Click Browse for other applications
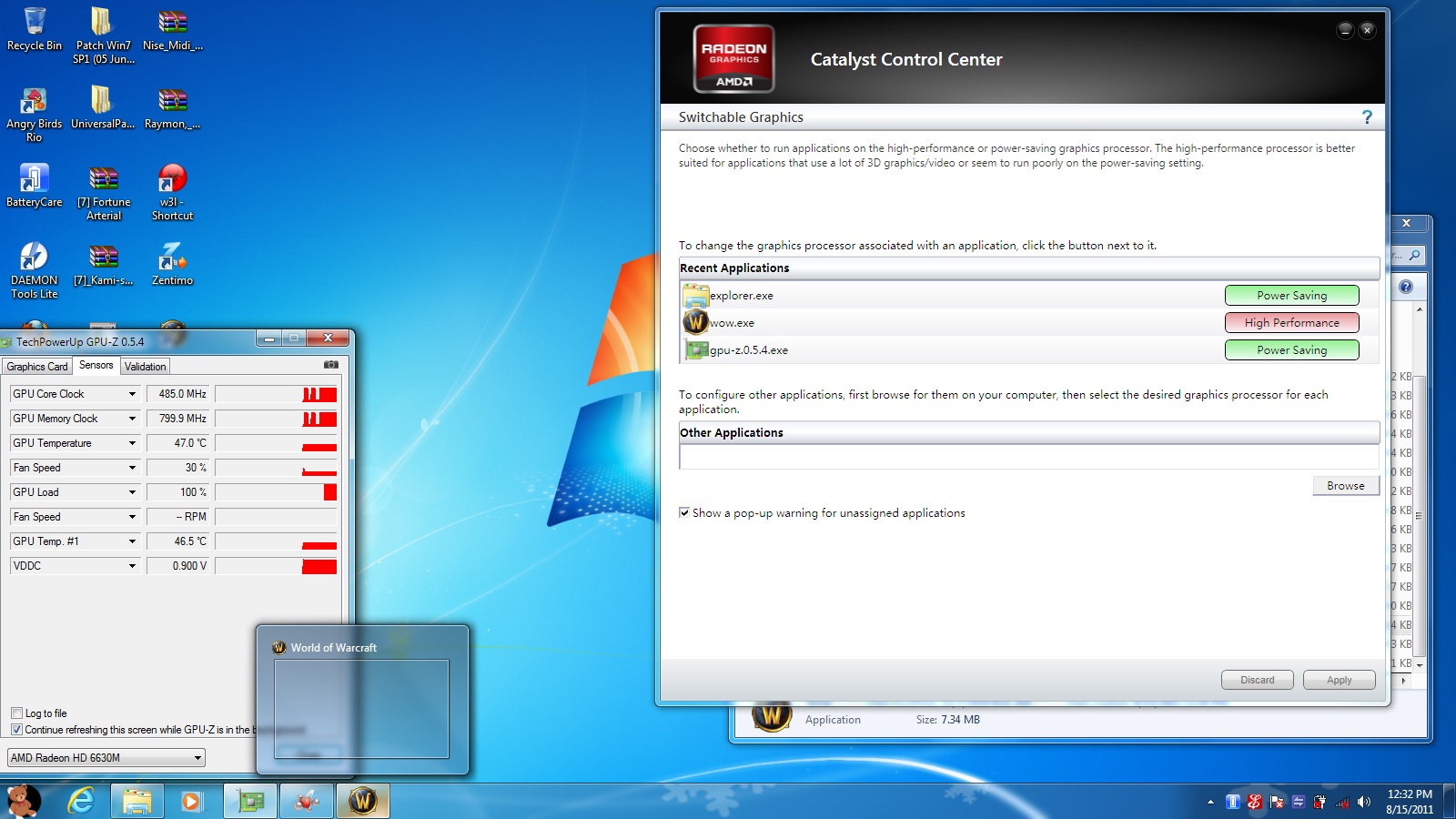This screenshot has height=819, width=1456. tap(1345, 485)
